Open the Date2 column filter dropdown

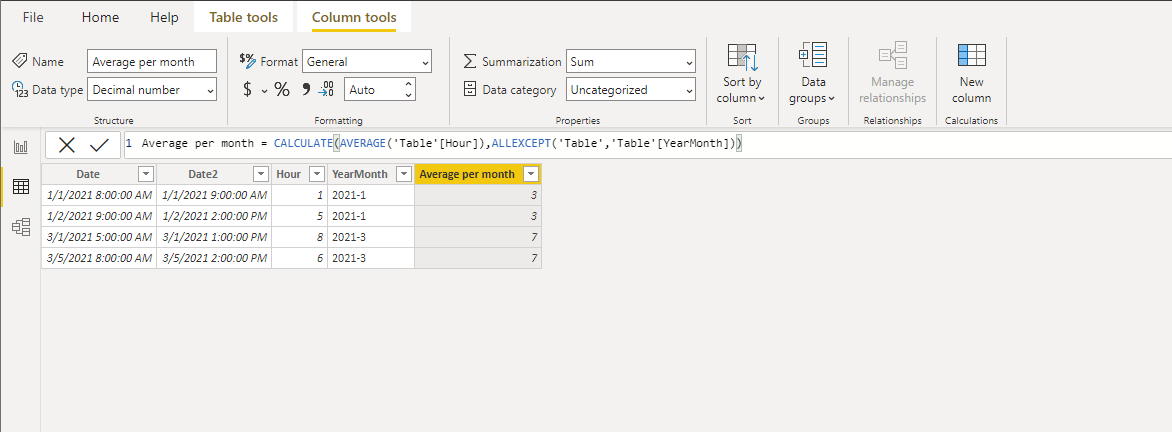tap(261, 174)
